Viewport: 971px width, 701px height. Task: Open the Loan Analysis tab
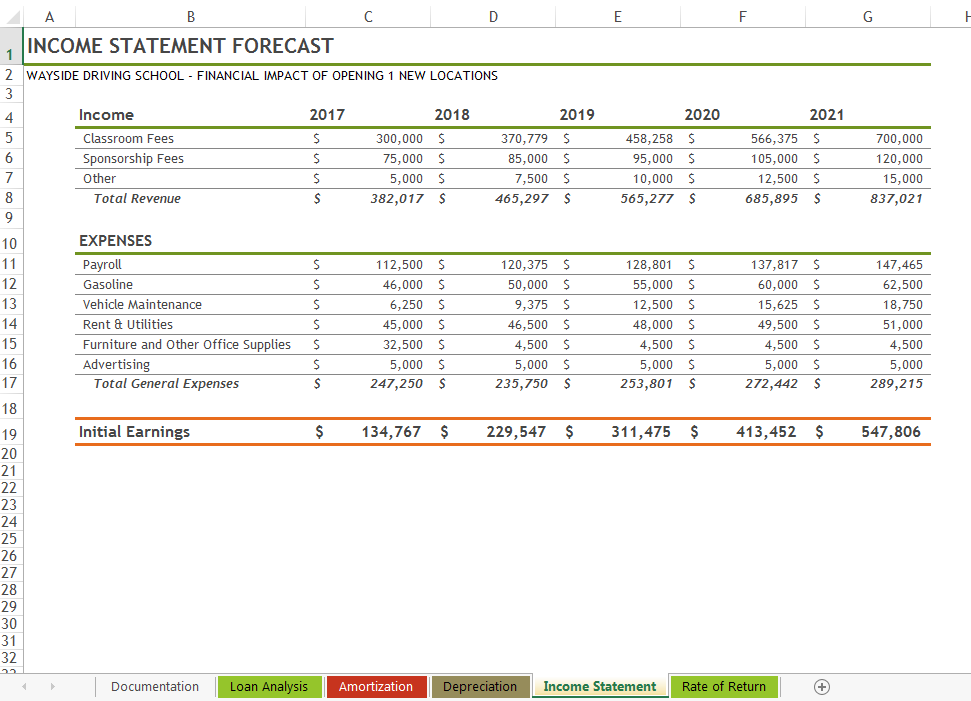269,687
